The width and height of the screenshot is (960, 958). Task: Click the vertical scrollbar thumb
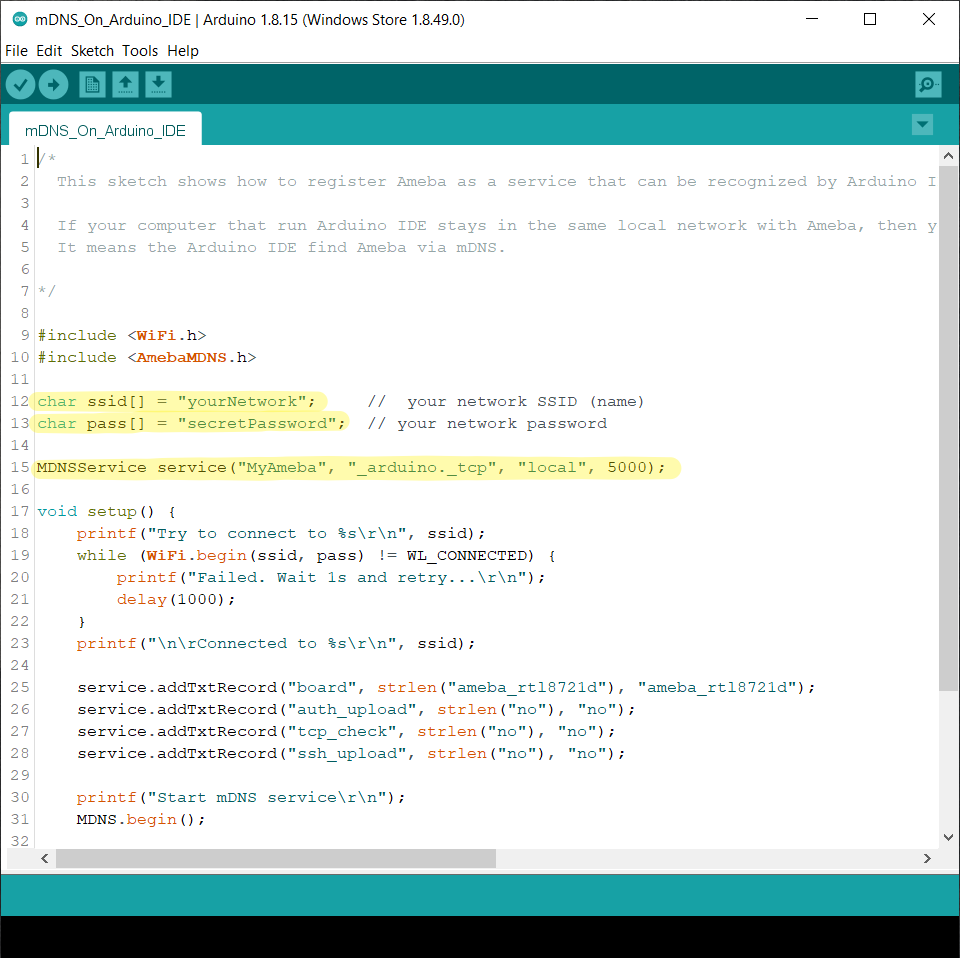click(x=948, y=428)
